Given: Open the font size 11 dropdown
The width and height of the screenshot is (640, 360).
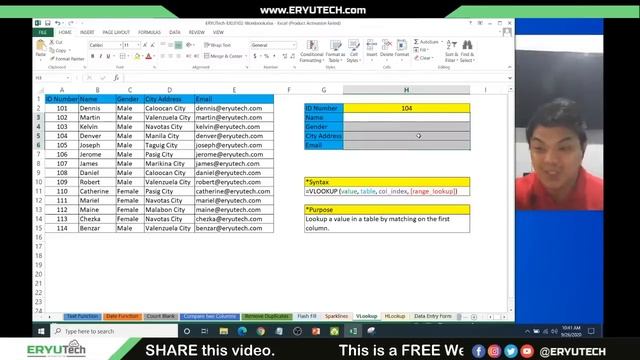Looking at the screenshot, I should coord(139,45).
